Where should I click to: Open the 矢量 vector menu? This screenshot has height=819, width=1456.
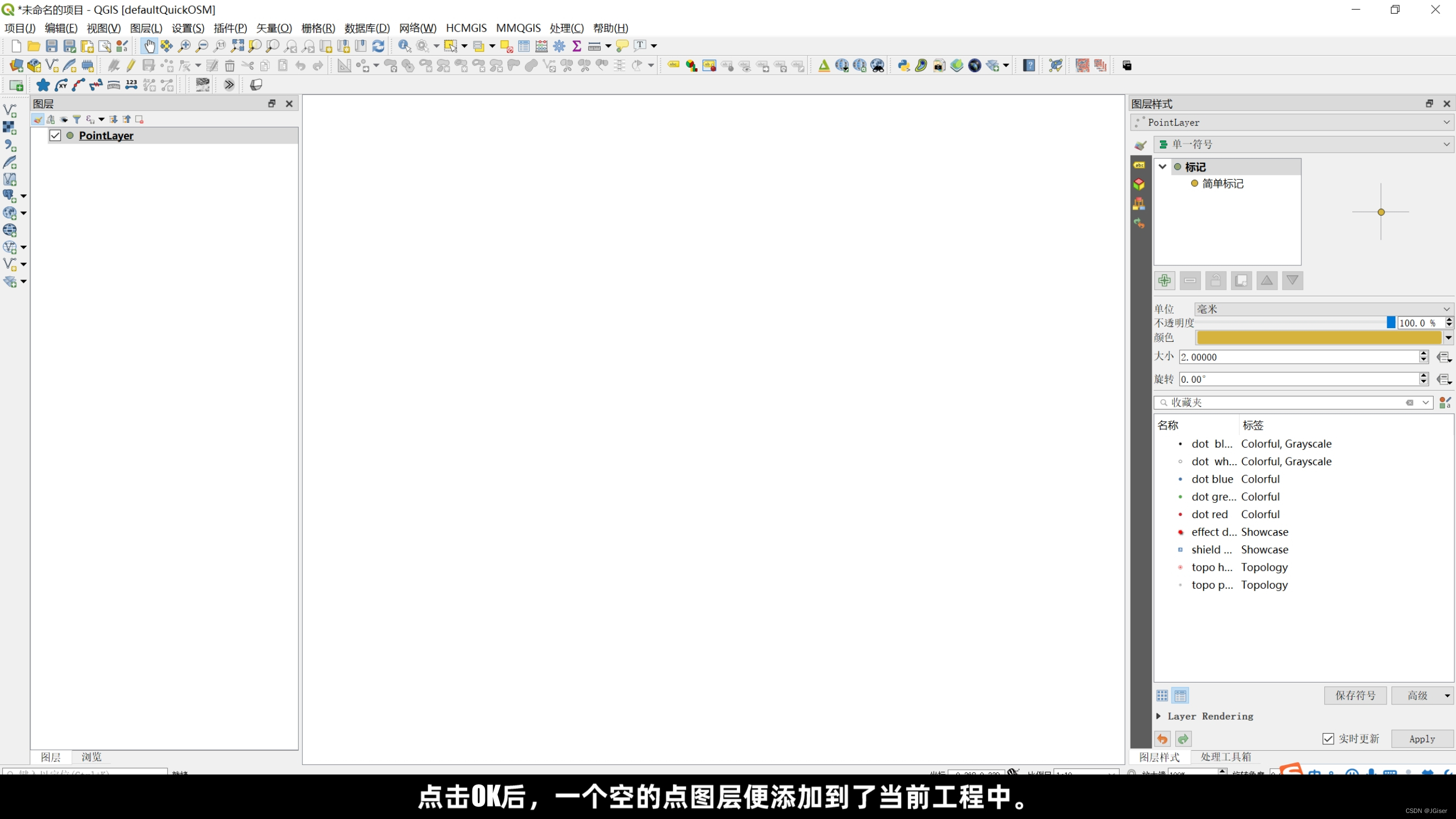[274, 28]
